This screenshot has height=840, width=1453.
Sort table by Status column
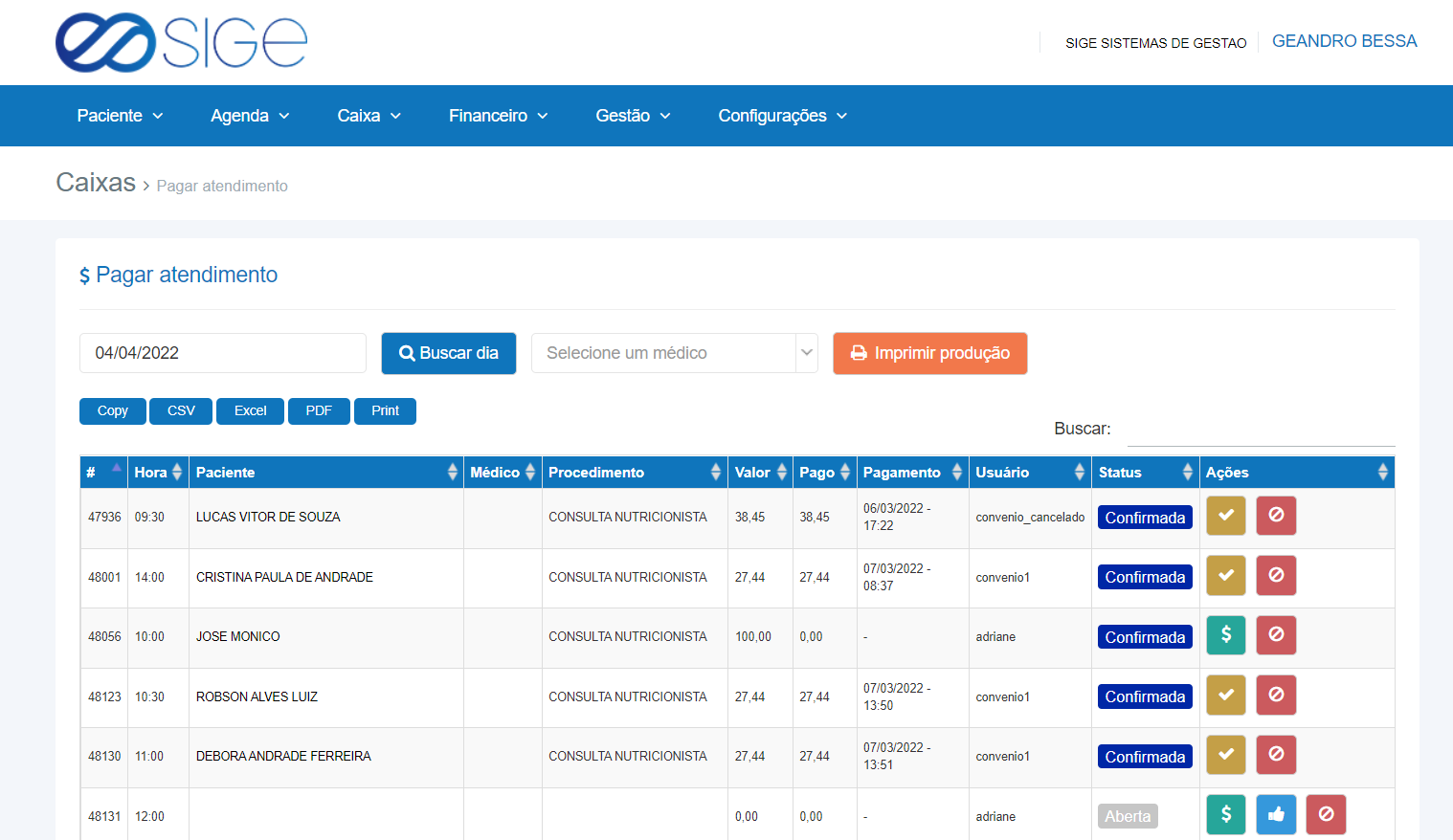[1145, 473]
